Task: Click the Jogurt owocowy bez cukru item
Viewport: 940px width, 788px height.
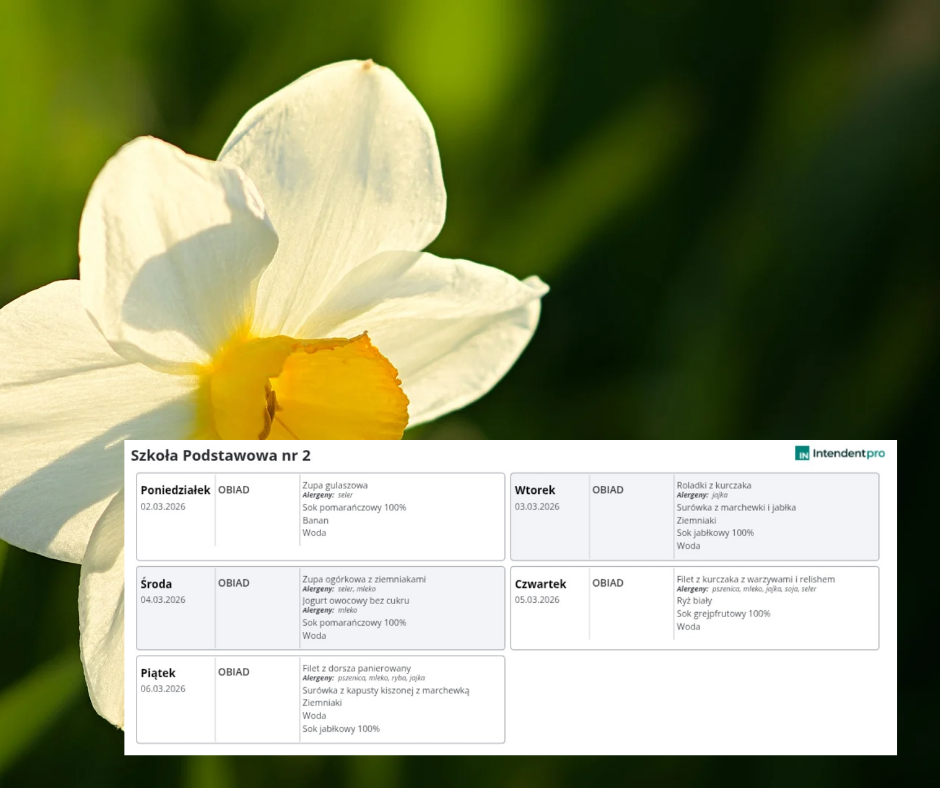Action: click(356, 601)
